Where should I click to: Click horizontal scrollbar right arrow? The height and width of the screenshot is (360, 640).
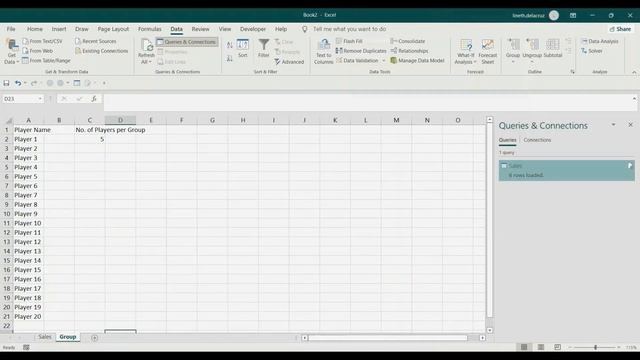pyautogui.click(x=482, y=338)
